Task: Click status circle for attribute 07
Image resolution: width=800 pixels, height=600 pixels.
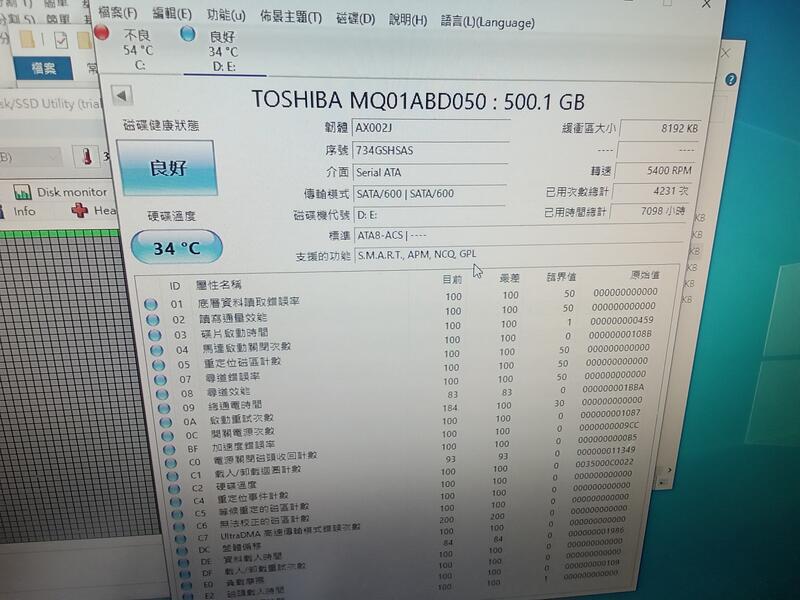Action: pyautogui.click(x=160, y=380)
